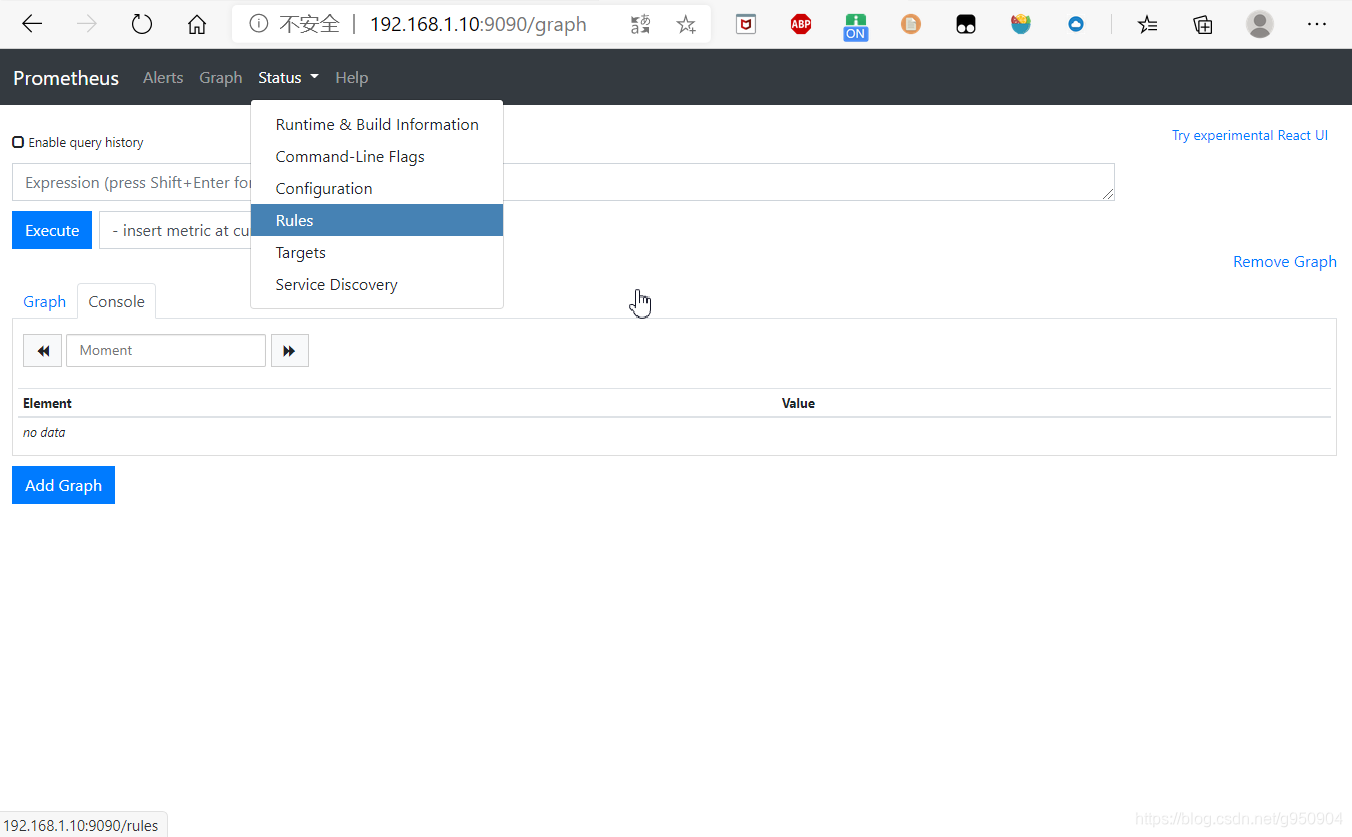Click the Execute button
Viewport: 1352px width, 837px height.
tap(52, 230)
